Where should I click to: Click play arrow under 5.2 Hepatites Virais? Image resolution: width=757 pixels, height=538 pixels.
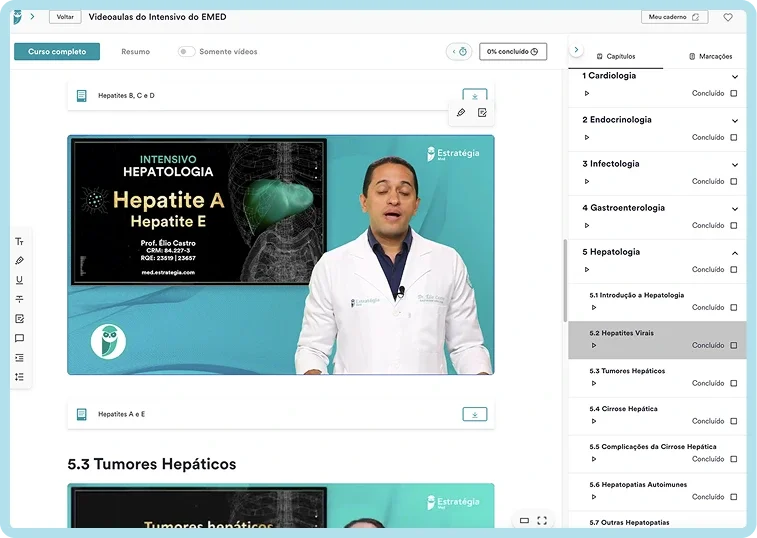[594, 345]
